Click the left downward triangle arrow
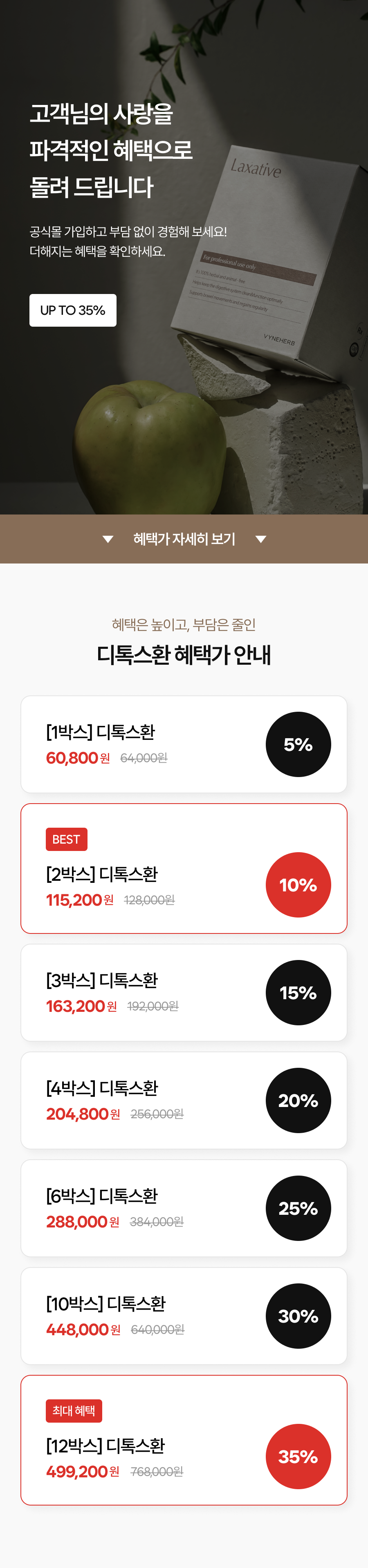This screenshot has width=368, height=1568. click(108, 539)
